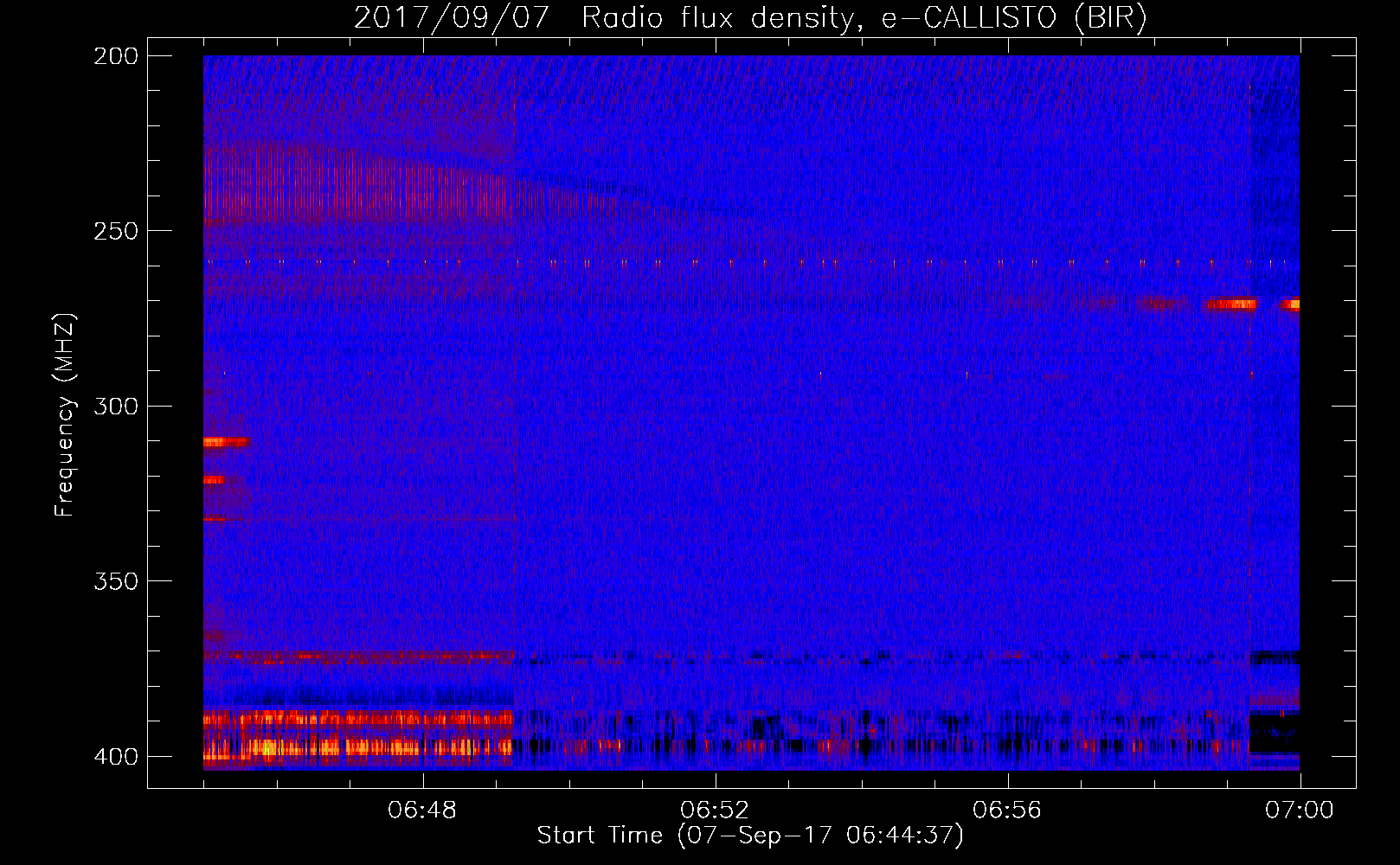
Task: Click the bright red emission band near 270 MHz
Action: point(1230,304)
